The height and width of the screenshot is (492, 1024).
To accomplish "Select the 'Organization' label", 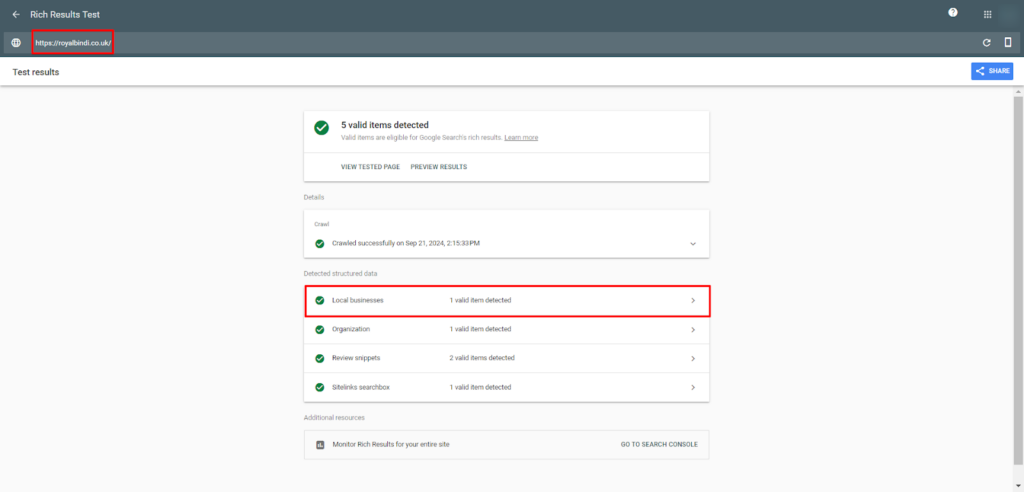I will click(x=351, y=329).
